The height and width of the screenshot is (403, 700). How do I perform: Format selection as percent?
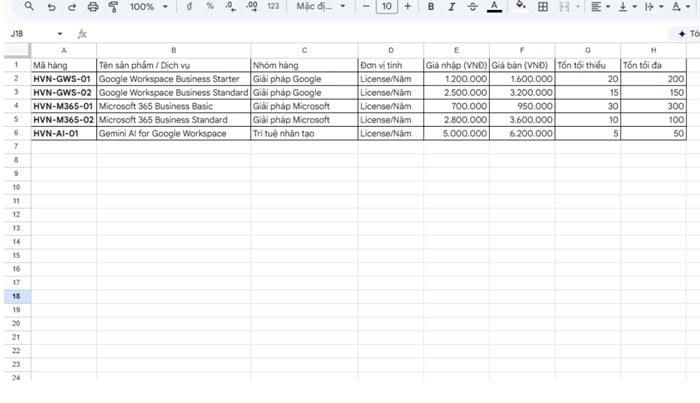coord(210,6)
